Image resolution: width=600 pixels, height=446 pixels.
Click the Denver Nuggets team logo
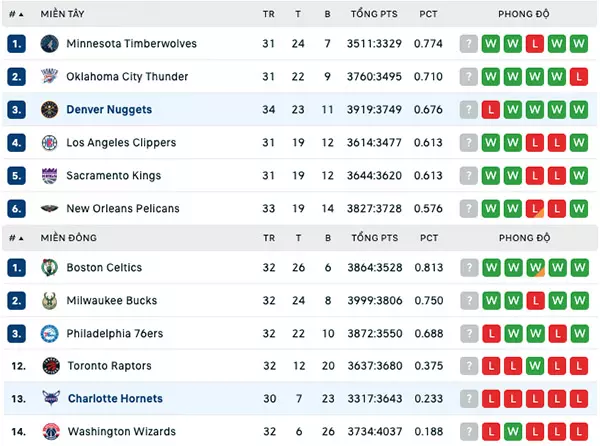pyautogui.click(x=49, y=110)
